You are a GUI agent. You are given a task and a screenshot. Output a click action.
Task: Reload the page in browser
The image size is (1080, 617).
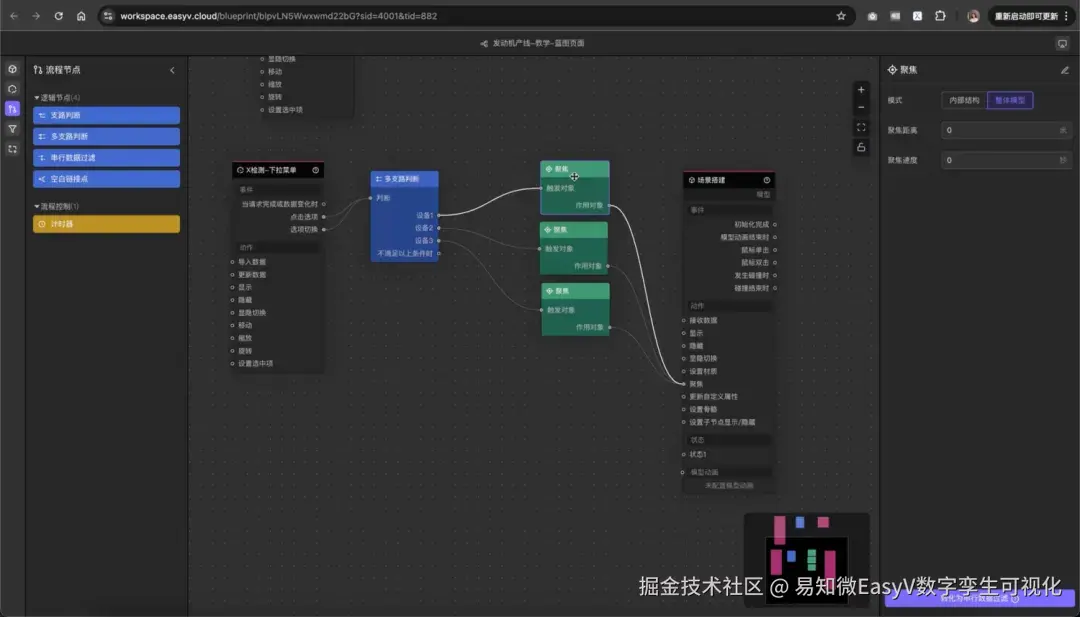tap(59, 16)
